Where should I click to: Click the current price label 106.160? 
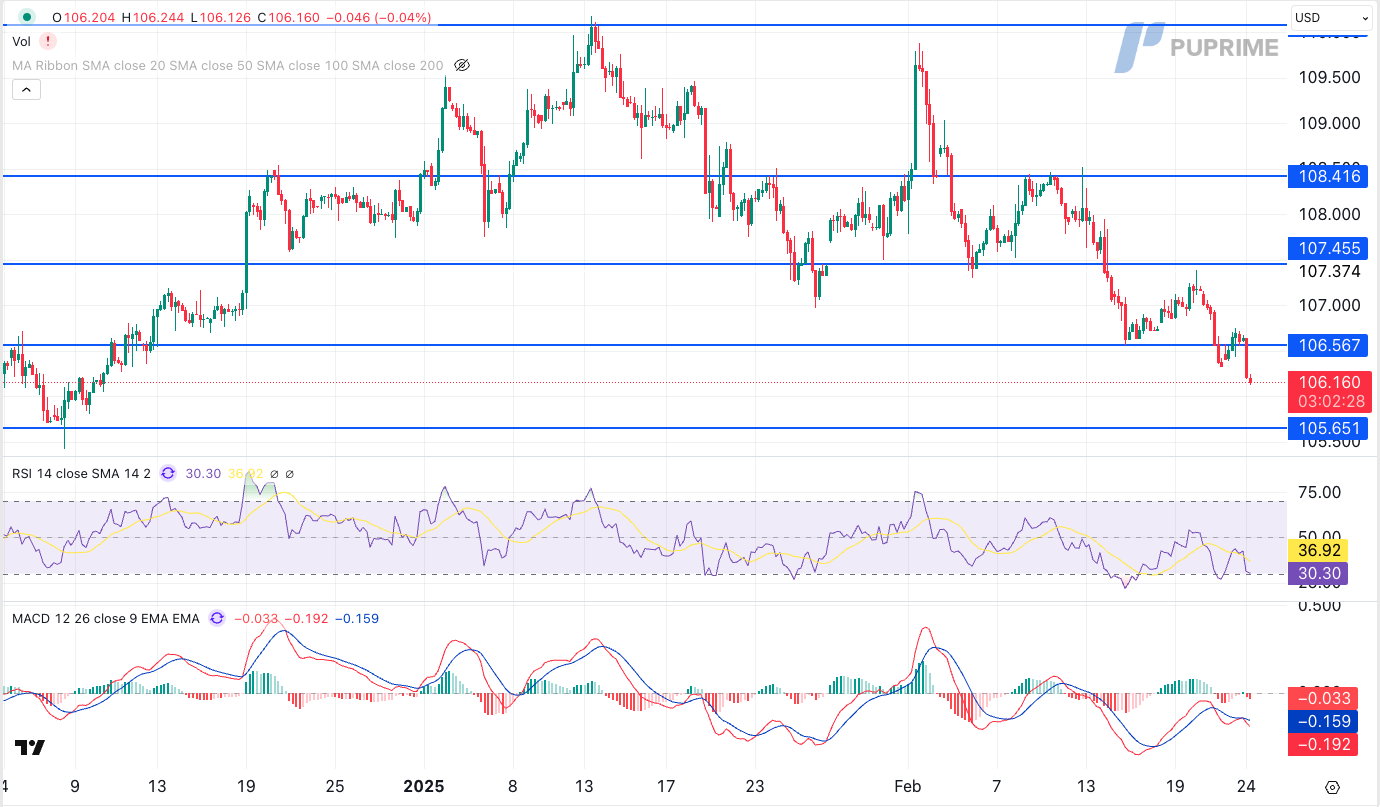tap(1330, 382)
